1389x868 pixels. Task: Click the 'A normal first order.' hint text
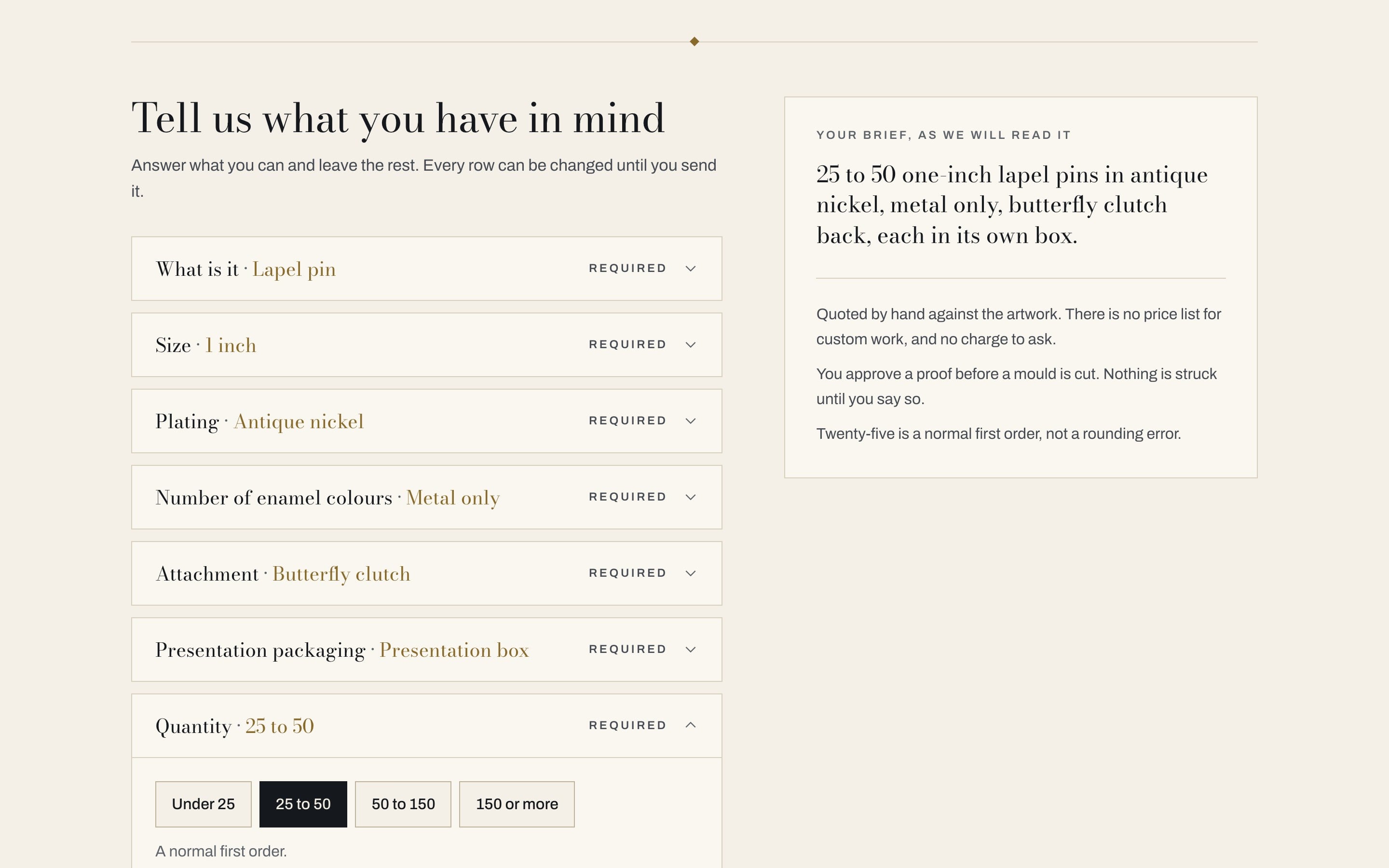click(x=221, y=851)
